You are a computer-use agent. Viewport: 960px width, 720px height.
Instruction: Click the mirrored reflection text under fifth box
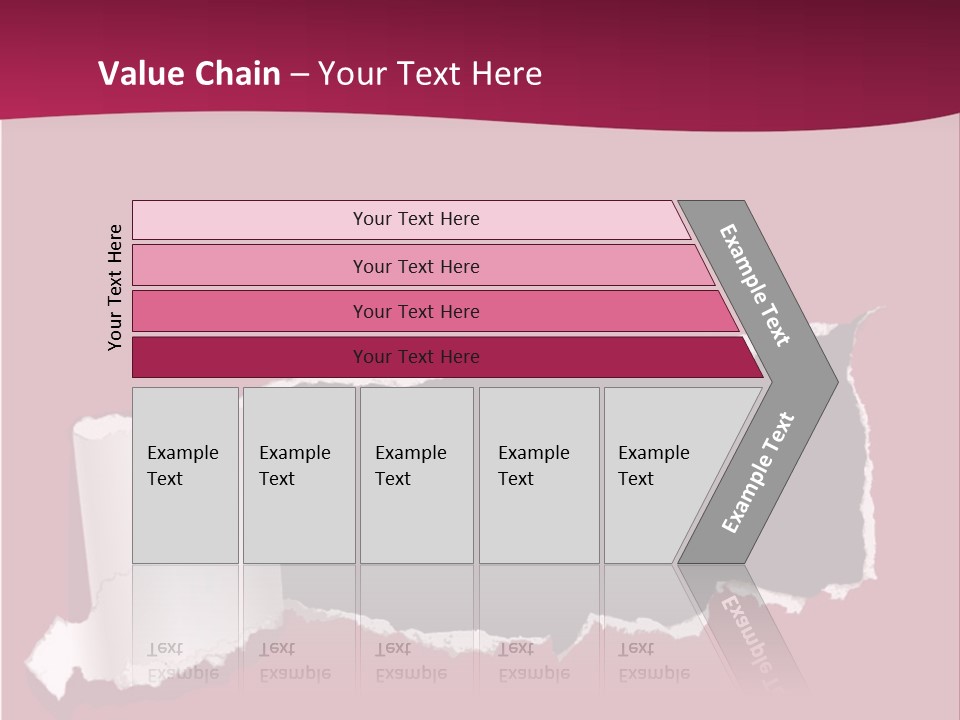653,662
